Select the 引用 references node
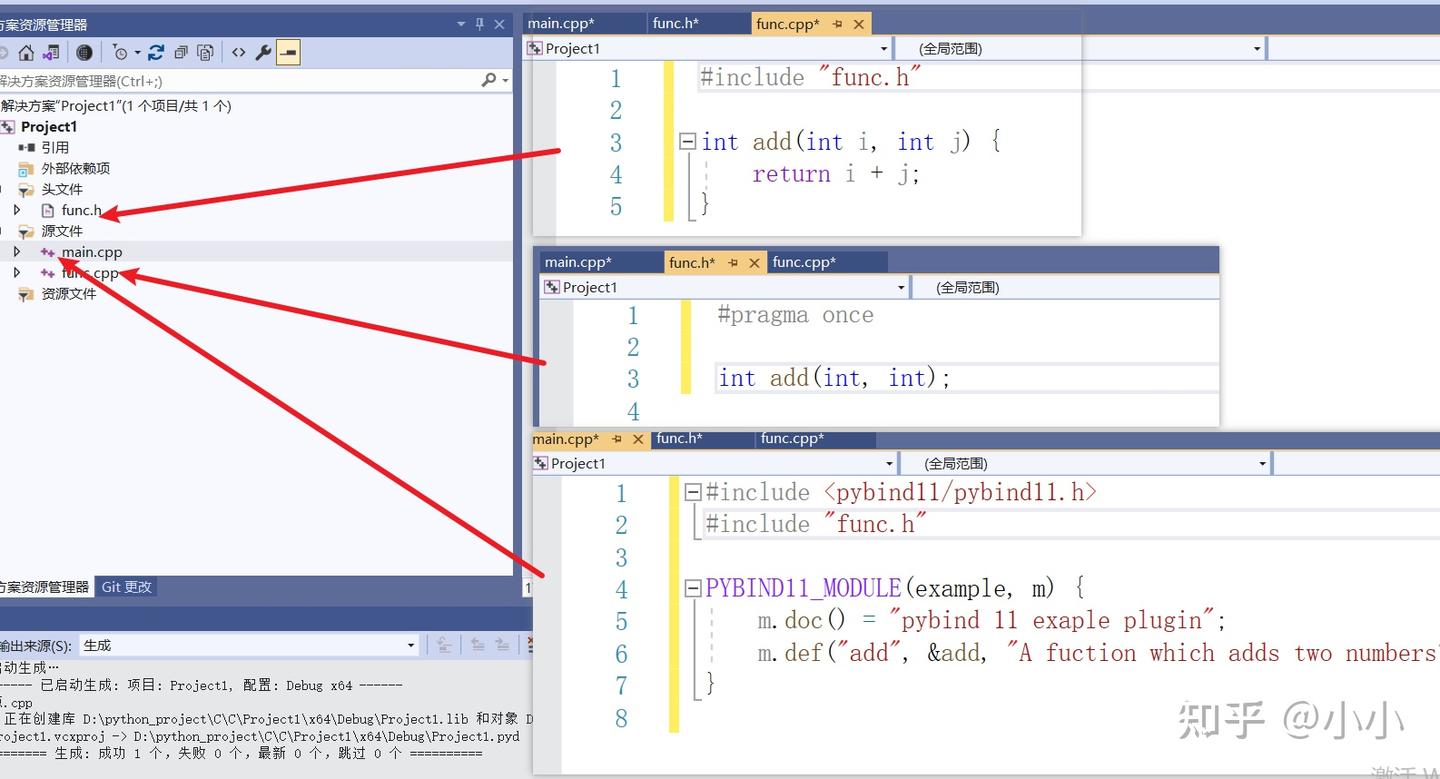 55,148
